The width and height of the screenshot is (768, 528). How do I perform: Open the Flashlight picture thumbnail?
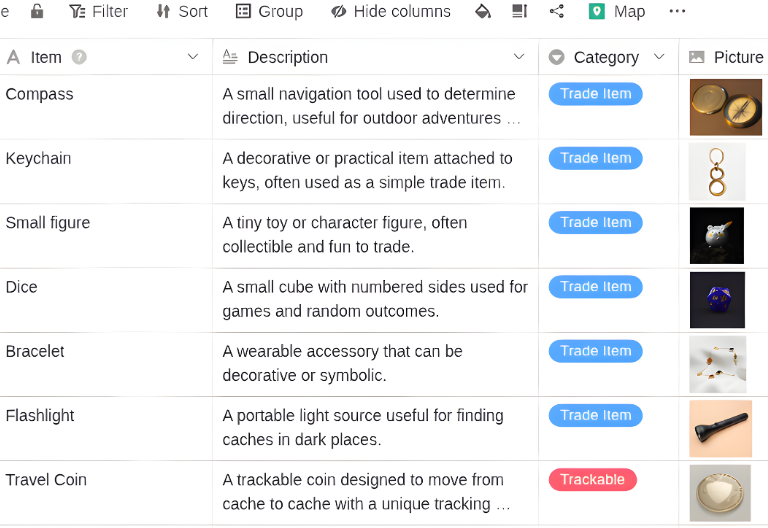click(720, 429)
